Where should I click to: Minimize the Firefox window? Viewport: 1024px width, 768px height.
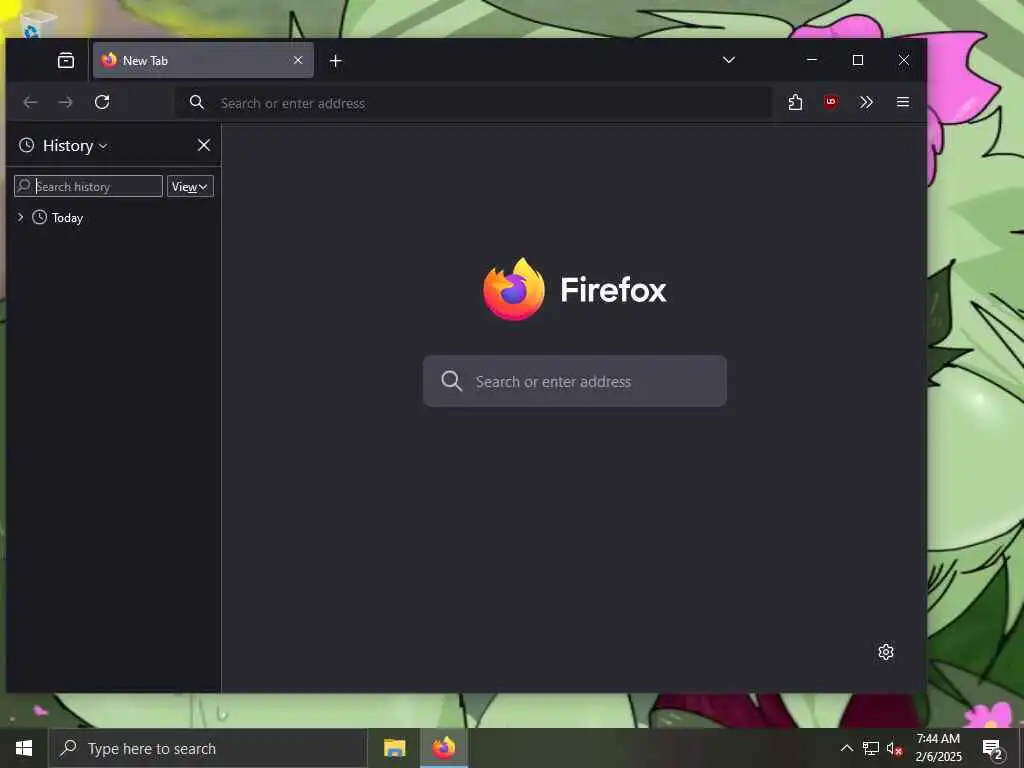tap(812, 60)
